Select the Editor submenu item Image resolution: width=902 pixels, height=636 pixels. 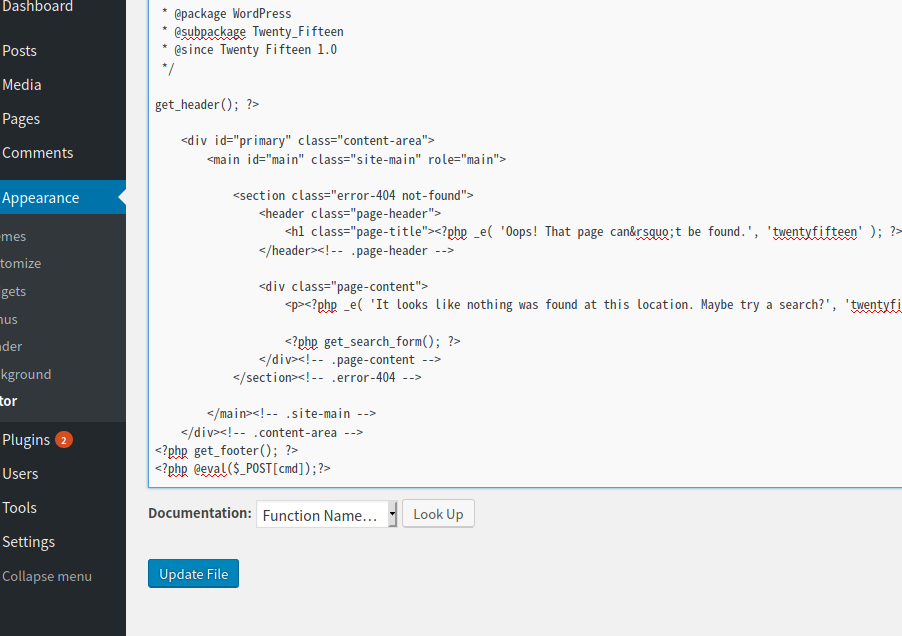click(9, 401)
